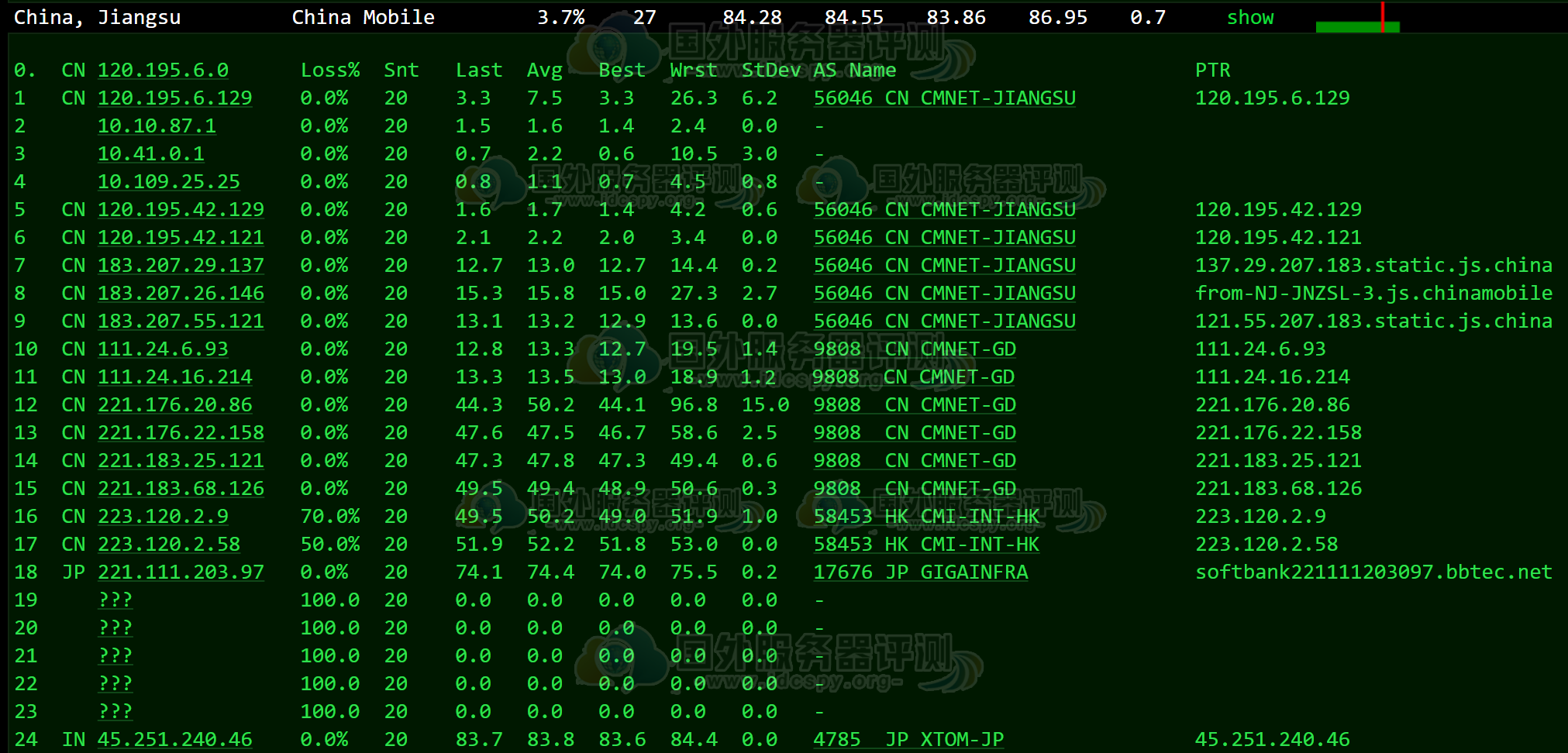The height and width of the screenshot is (753, 1568).
Task: Open IP link 223.120.2.9
Action: point(163,516)
